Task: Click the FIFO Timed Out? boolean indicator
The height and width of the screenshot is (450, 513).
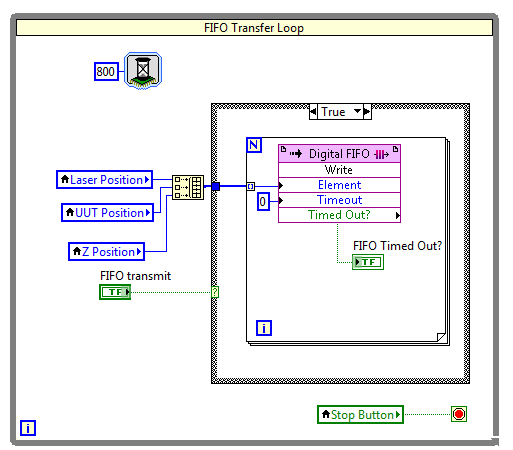Action: point(368,262)
